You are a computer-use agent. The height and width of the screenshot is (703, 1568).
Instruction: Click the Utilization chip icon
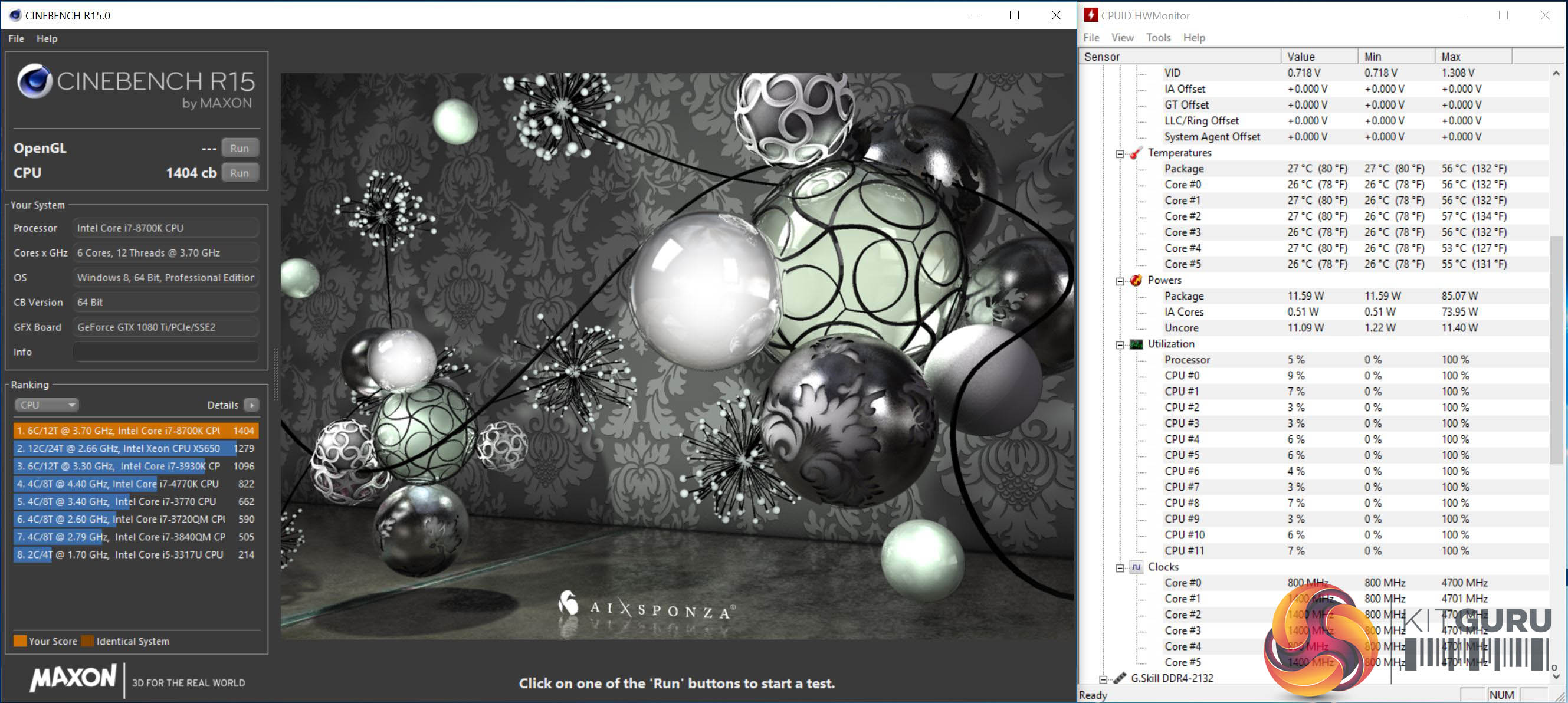(1136, 344)
